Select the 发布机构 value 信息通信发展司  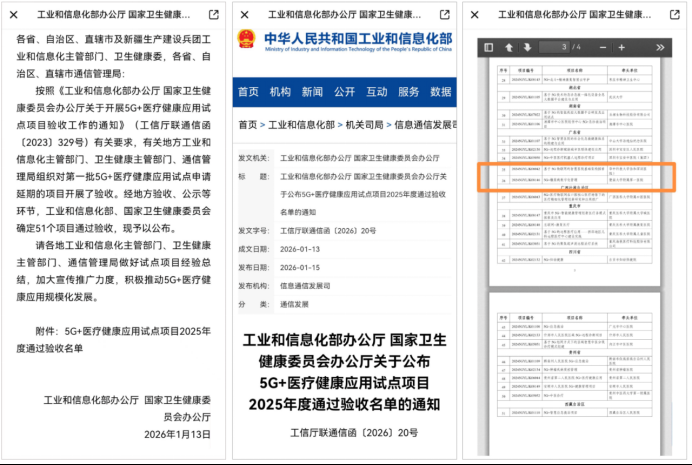(305, 286)
